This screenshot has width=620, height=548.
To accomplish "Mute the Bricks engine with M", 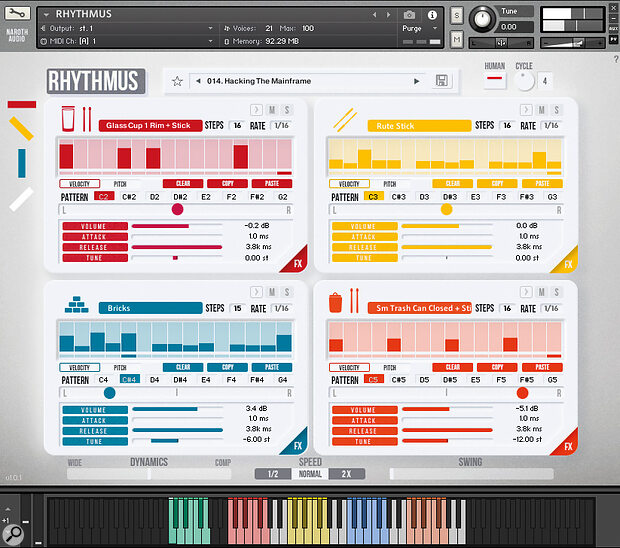I will (272, 292).
